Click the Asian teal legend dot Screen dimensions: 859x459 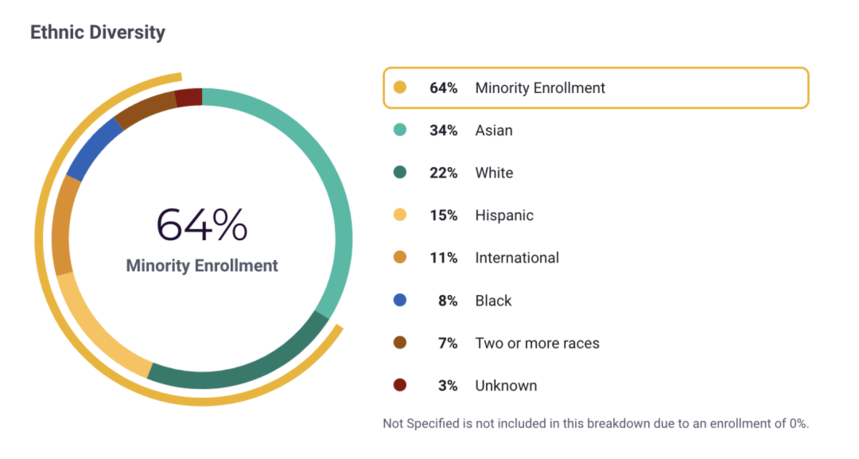click(400, 130)
